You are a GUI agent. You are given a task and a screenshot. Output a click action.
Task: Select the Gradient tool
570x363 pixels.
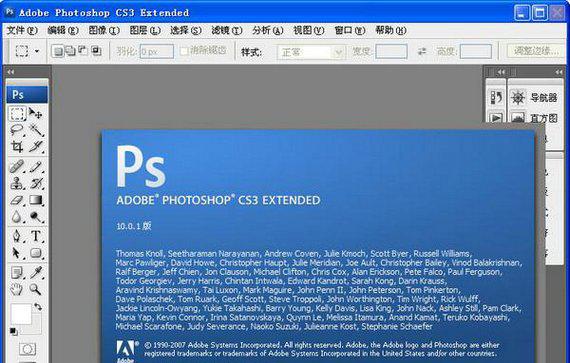coord(36,200)
